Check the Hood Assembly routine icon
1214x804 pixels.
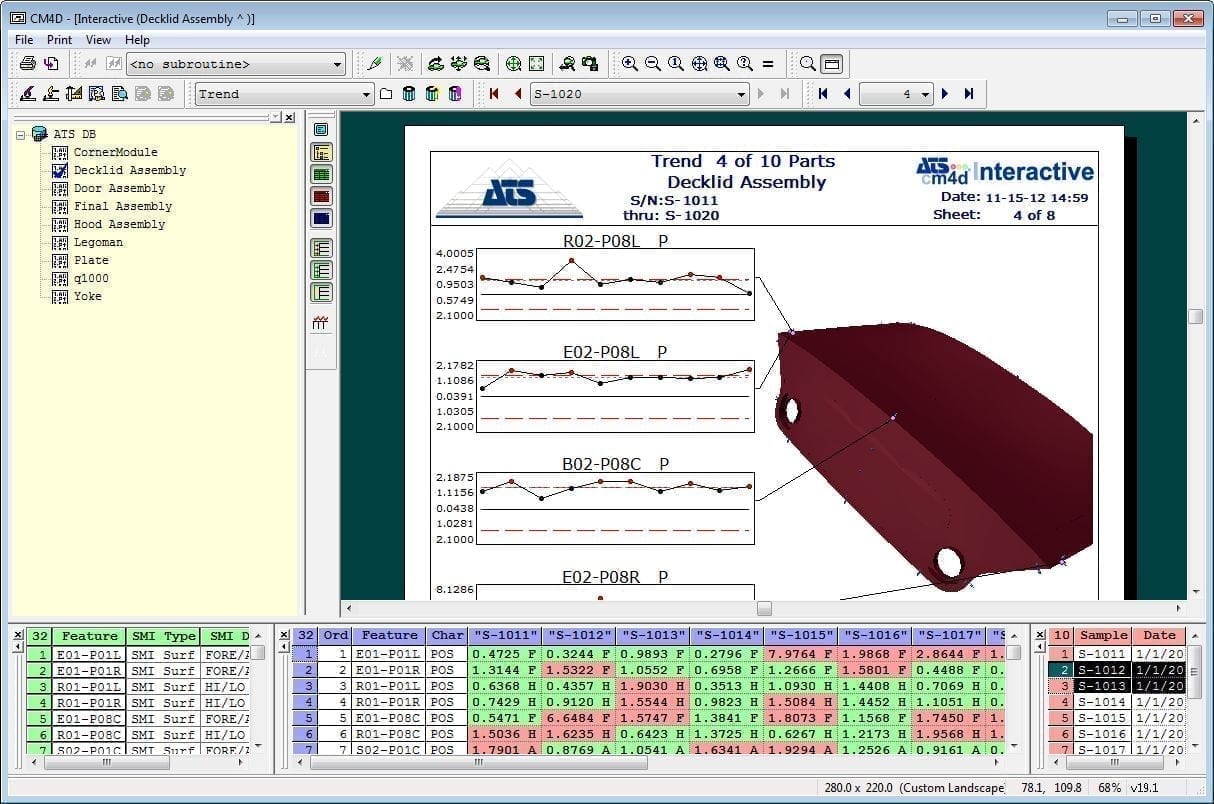(x=59, y=224)
